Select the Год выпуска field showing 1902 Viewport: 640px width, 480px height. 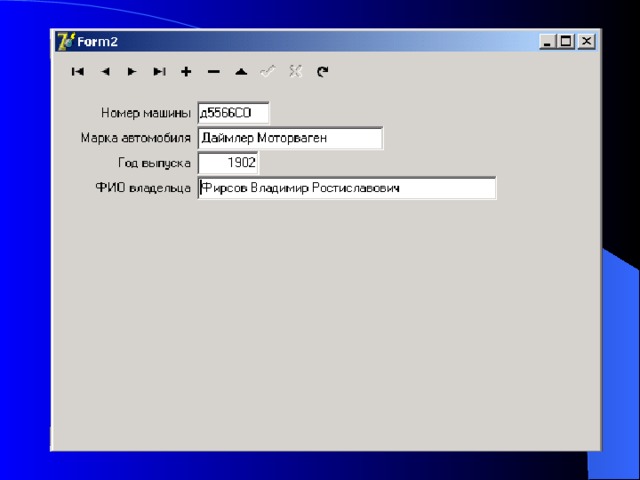[228, 162]
